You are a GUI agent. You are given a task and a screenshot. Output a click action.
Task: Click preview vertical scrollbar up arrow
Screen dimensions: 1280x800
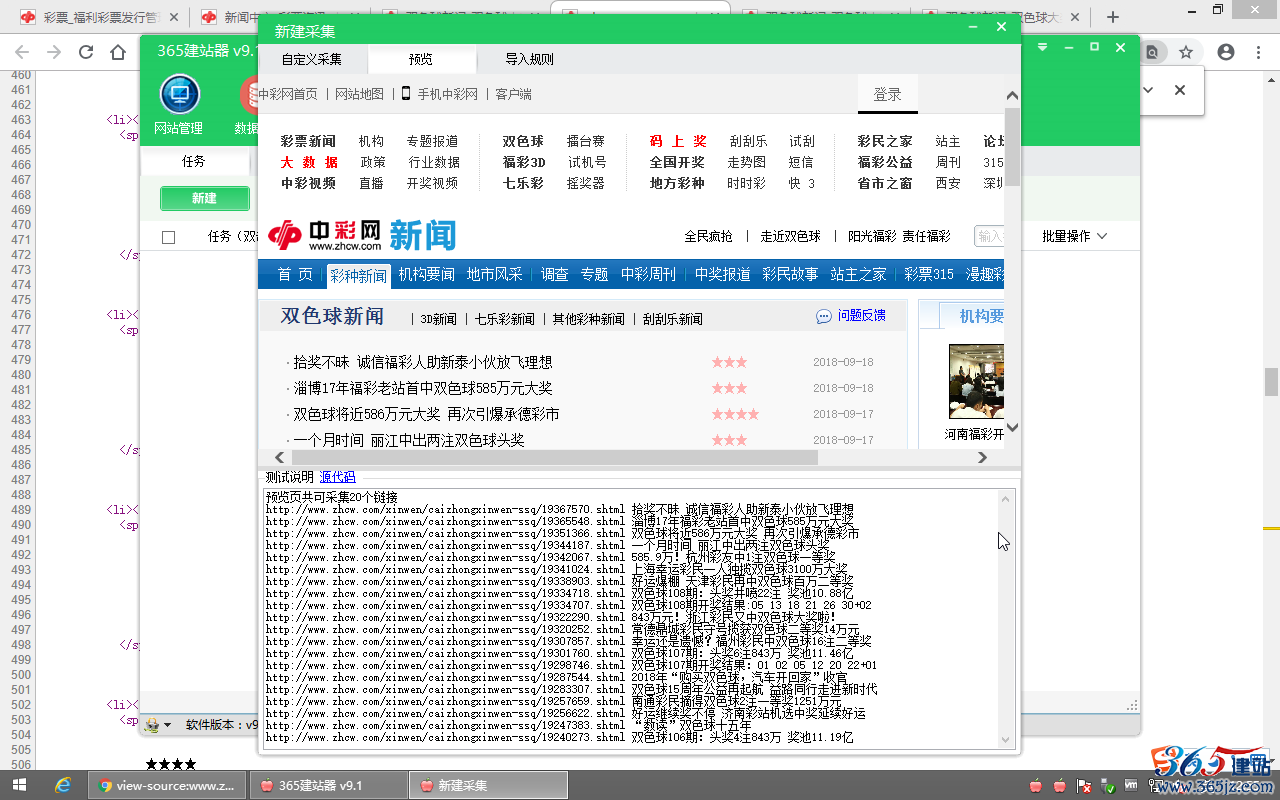coord(1012,96)
